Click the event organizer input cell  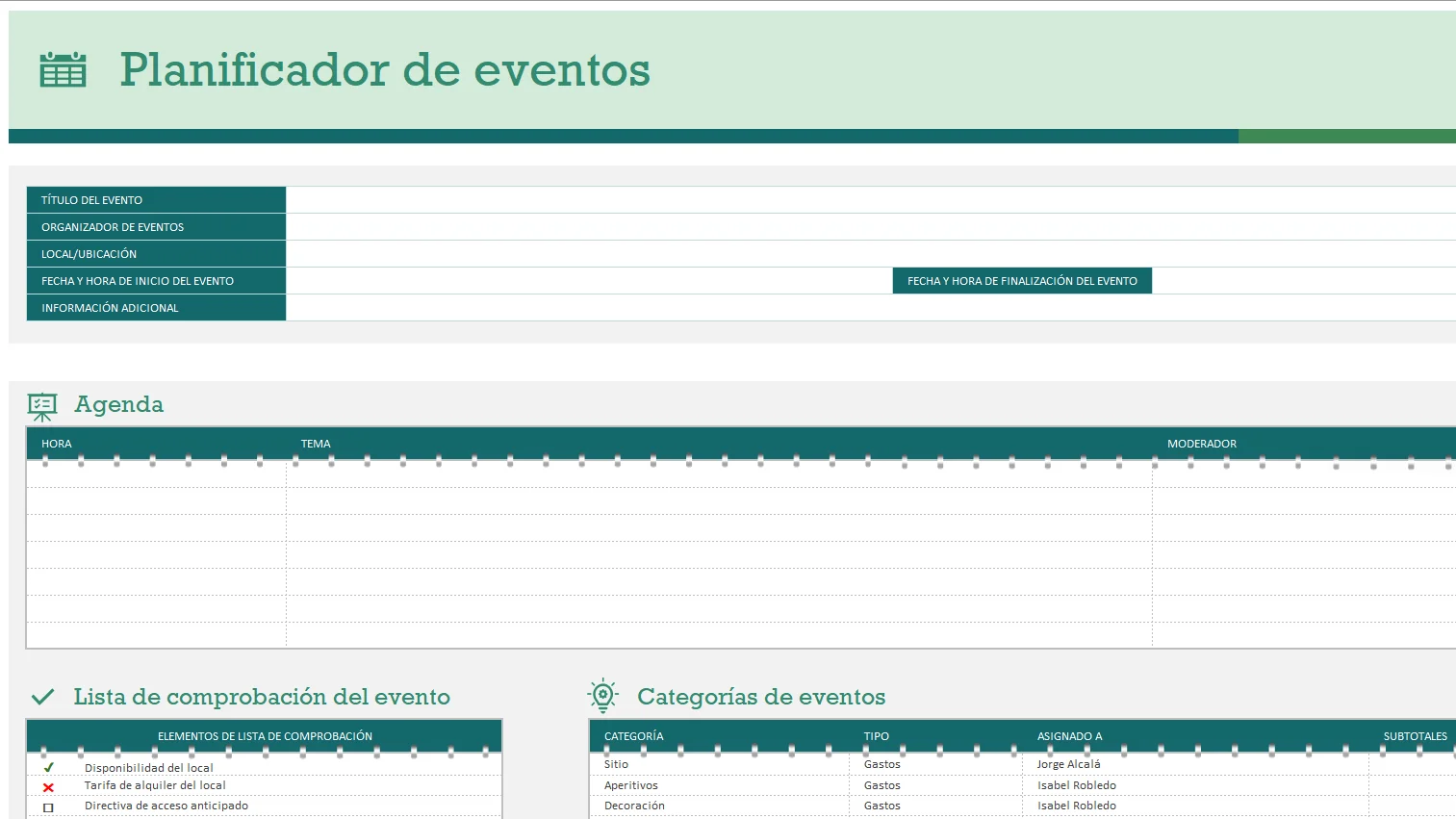point(871,227)
